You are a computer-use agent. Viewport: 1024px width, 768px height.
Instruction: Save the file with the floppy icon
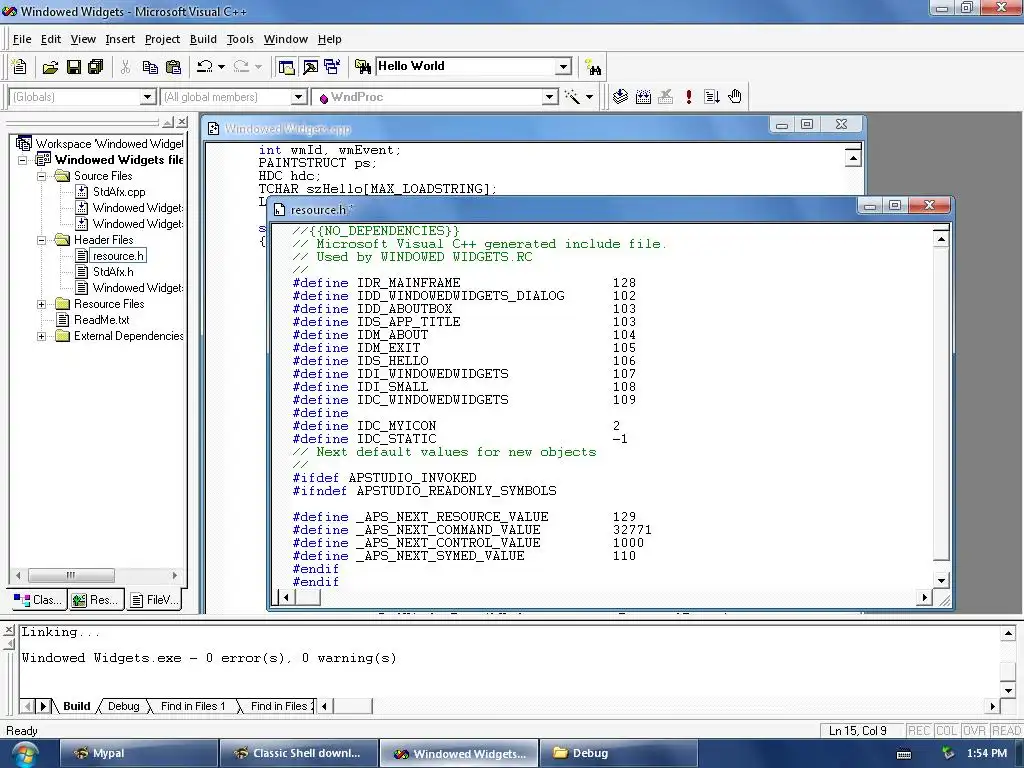(74, 67)
